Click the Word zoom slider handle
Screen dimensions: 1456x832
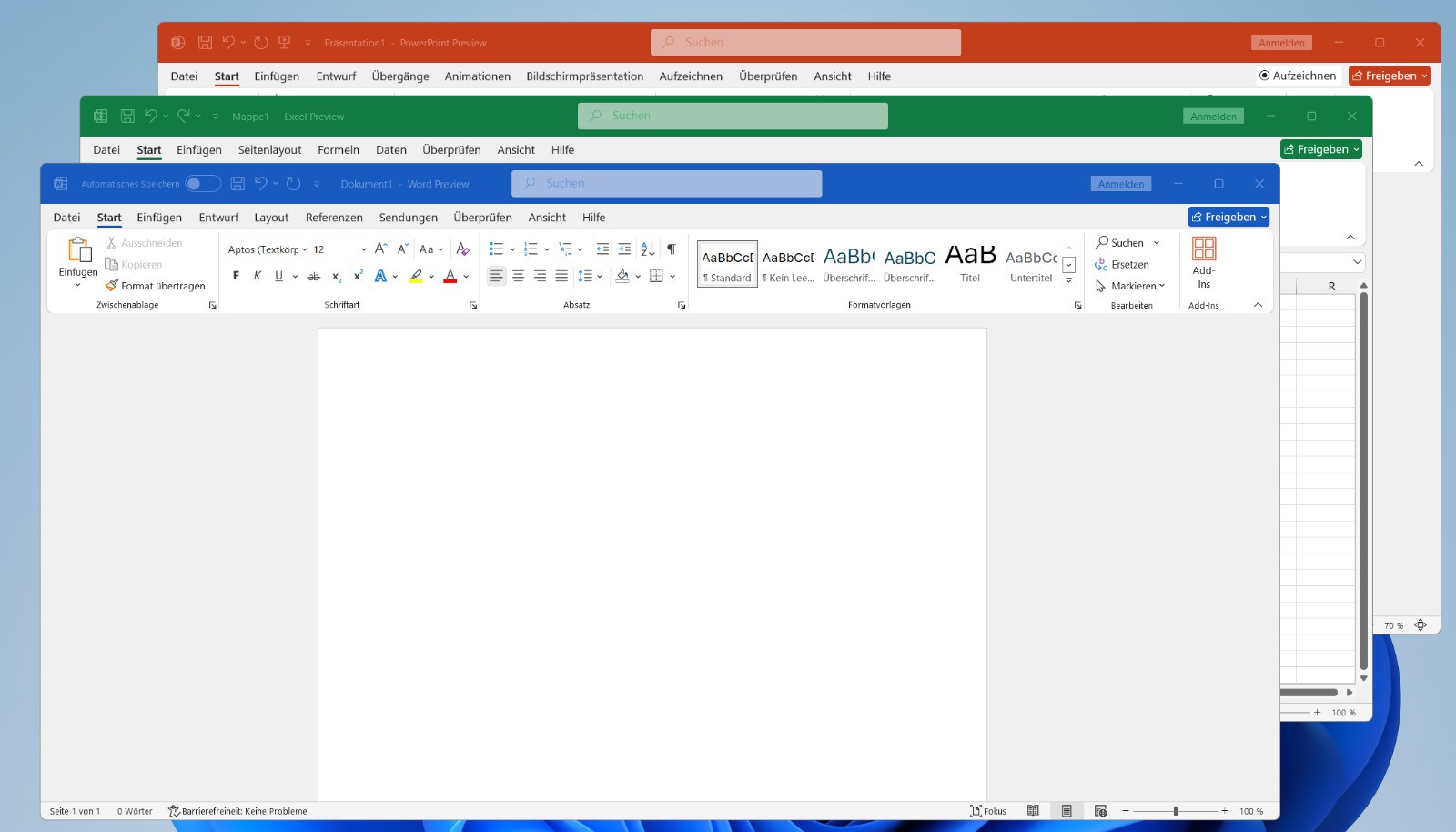(x=1176, y=811)
